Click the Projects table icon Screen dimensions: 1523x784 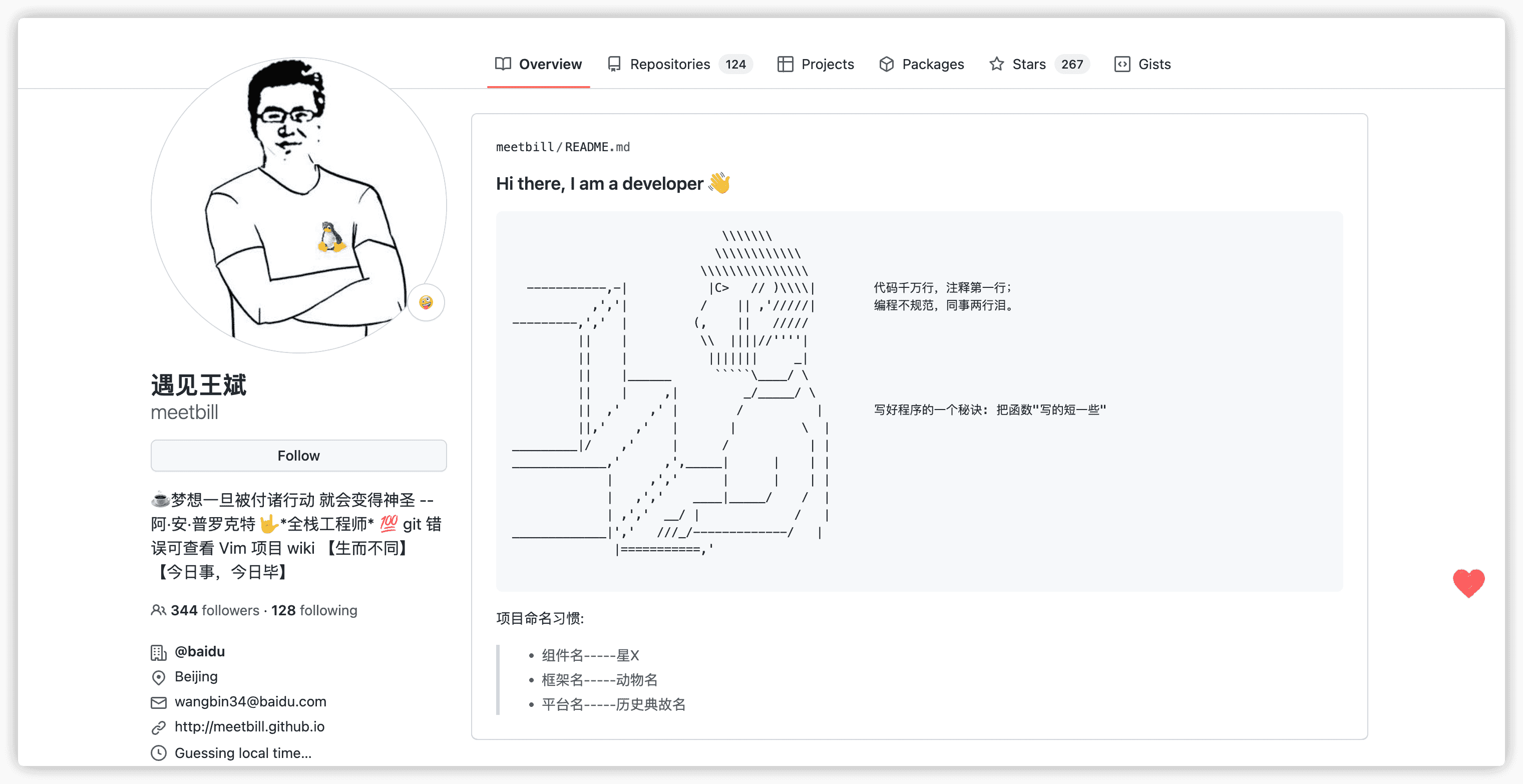click(785, 64)
